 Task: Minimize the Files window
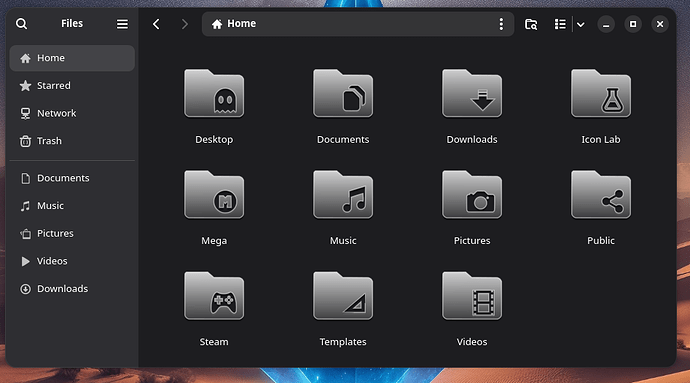pos(606,24)
